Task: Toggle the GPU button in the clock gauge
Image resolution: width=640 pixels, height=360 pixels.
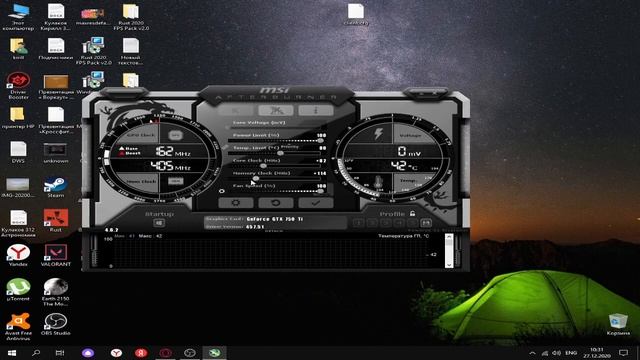Action: click(x=176, y=135)
